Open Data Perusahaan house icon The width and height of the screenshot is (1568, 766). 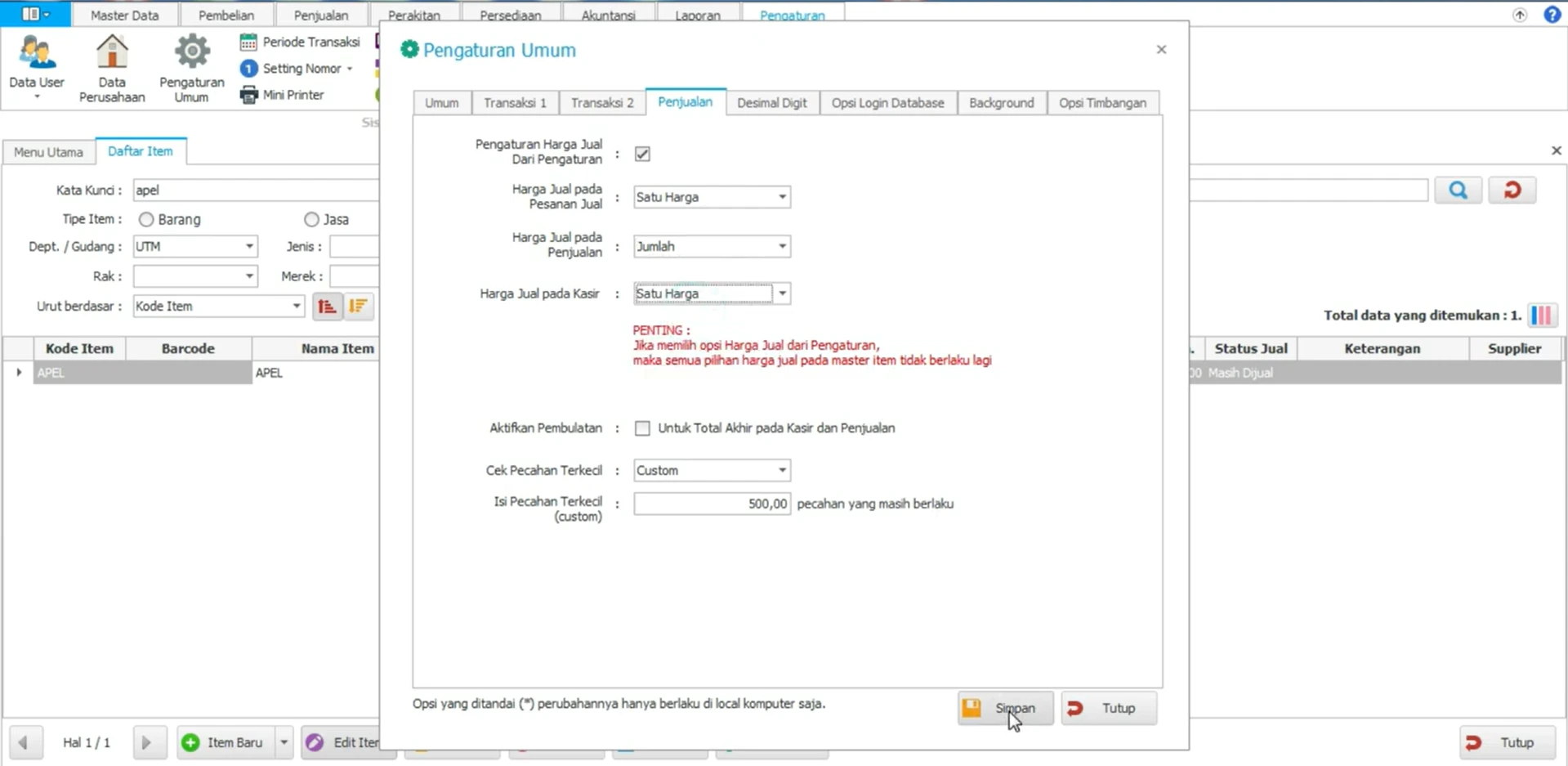click(112, 68)
